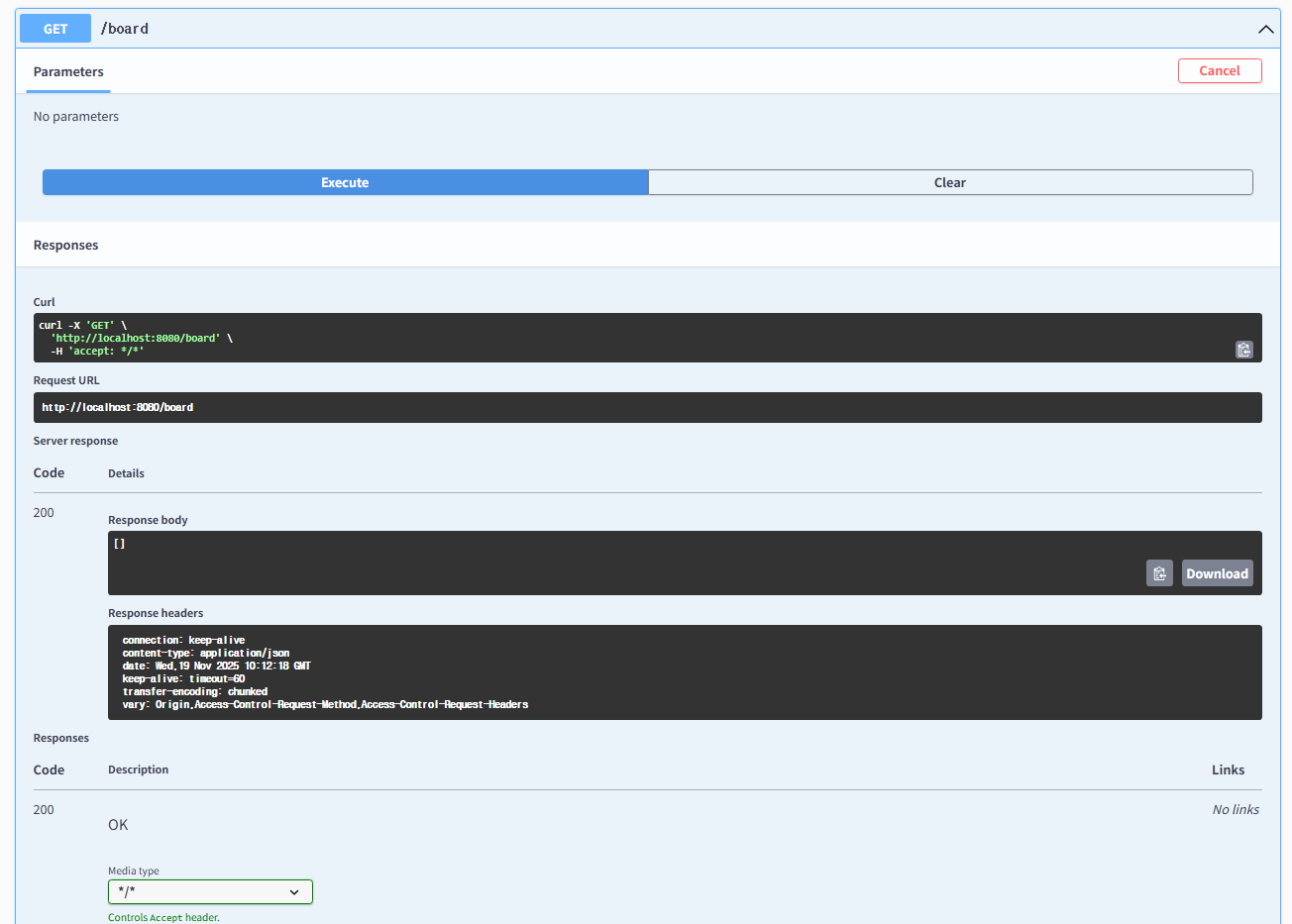This screenshot has height=924, width=1292.
Task: Click the curl -X 'GET' command line
Action: [x=83, y=325]
